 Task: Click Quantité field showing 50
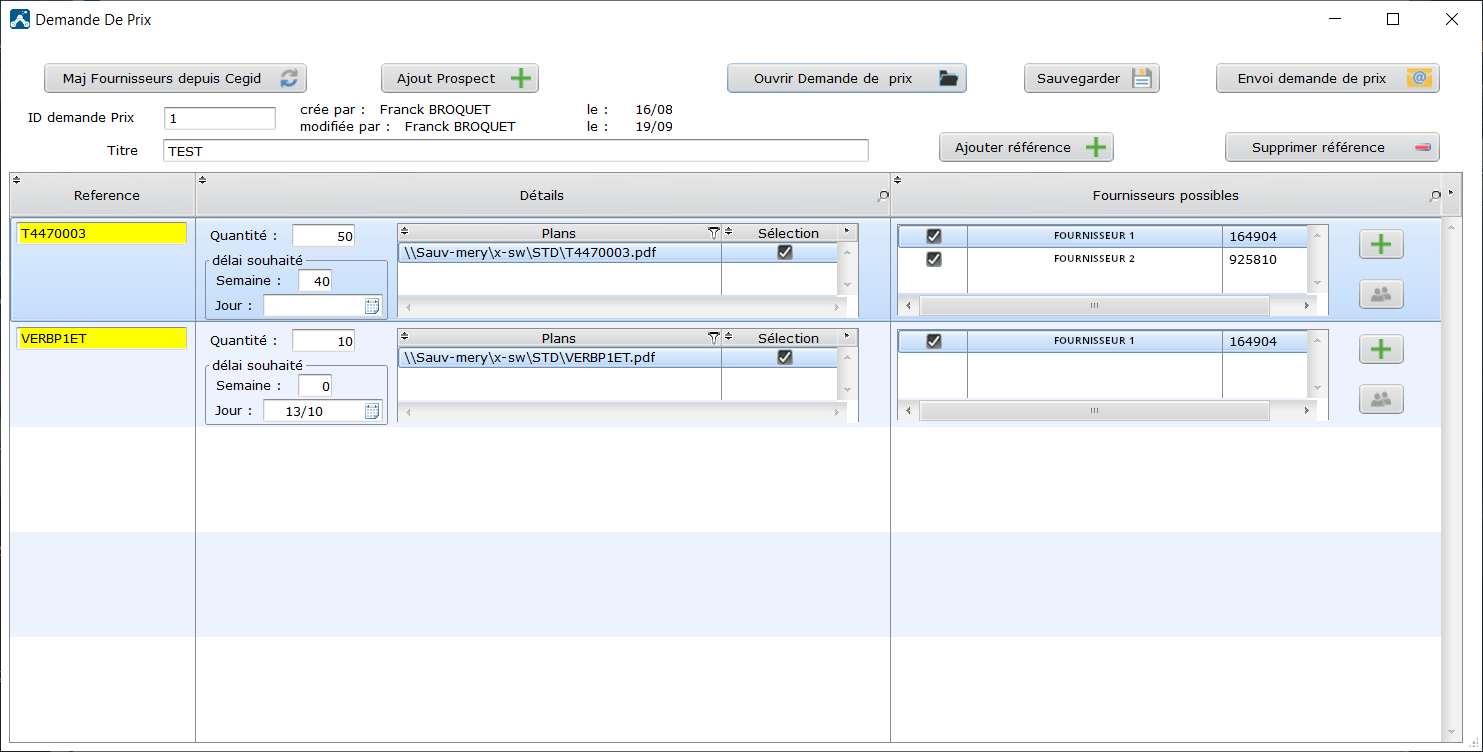tap(323, 236)
